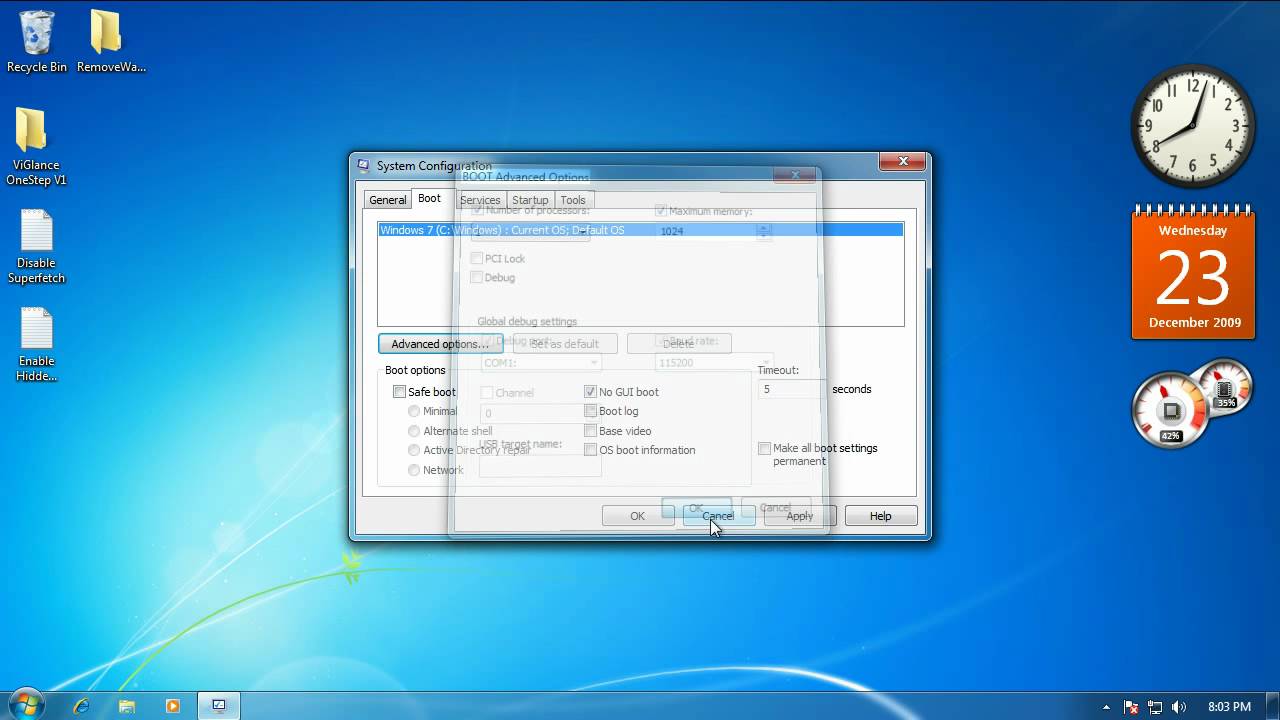The image size is (1280, 720).
Task: Show hidden tray icons arrow
Action: 1106,707
